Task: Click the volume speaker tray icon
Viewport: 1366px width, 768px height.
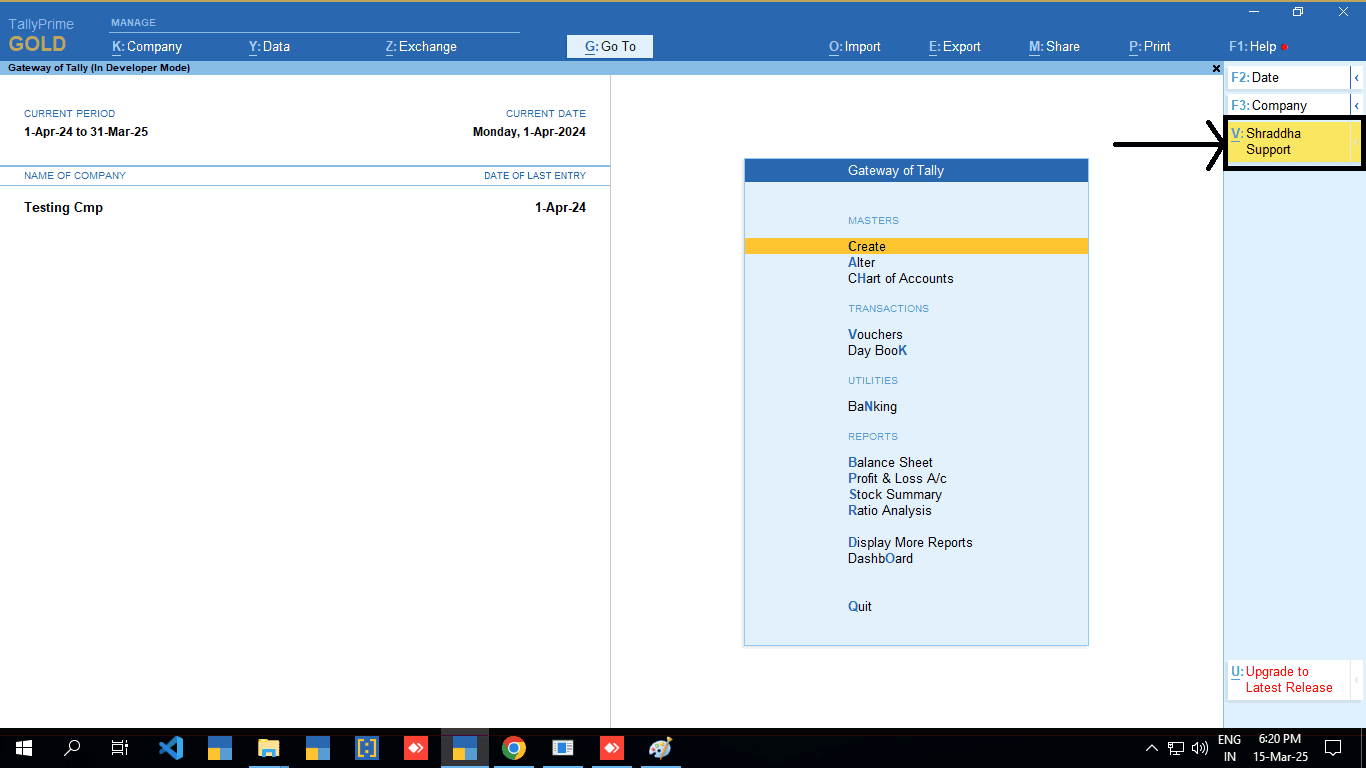Action: coord(1200,747)
